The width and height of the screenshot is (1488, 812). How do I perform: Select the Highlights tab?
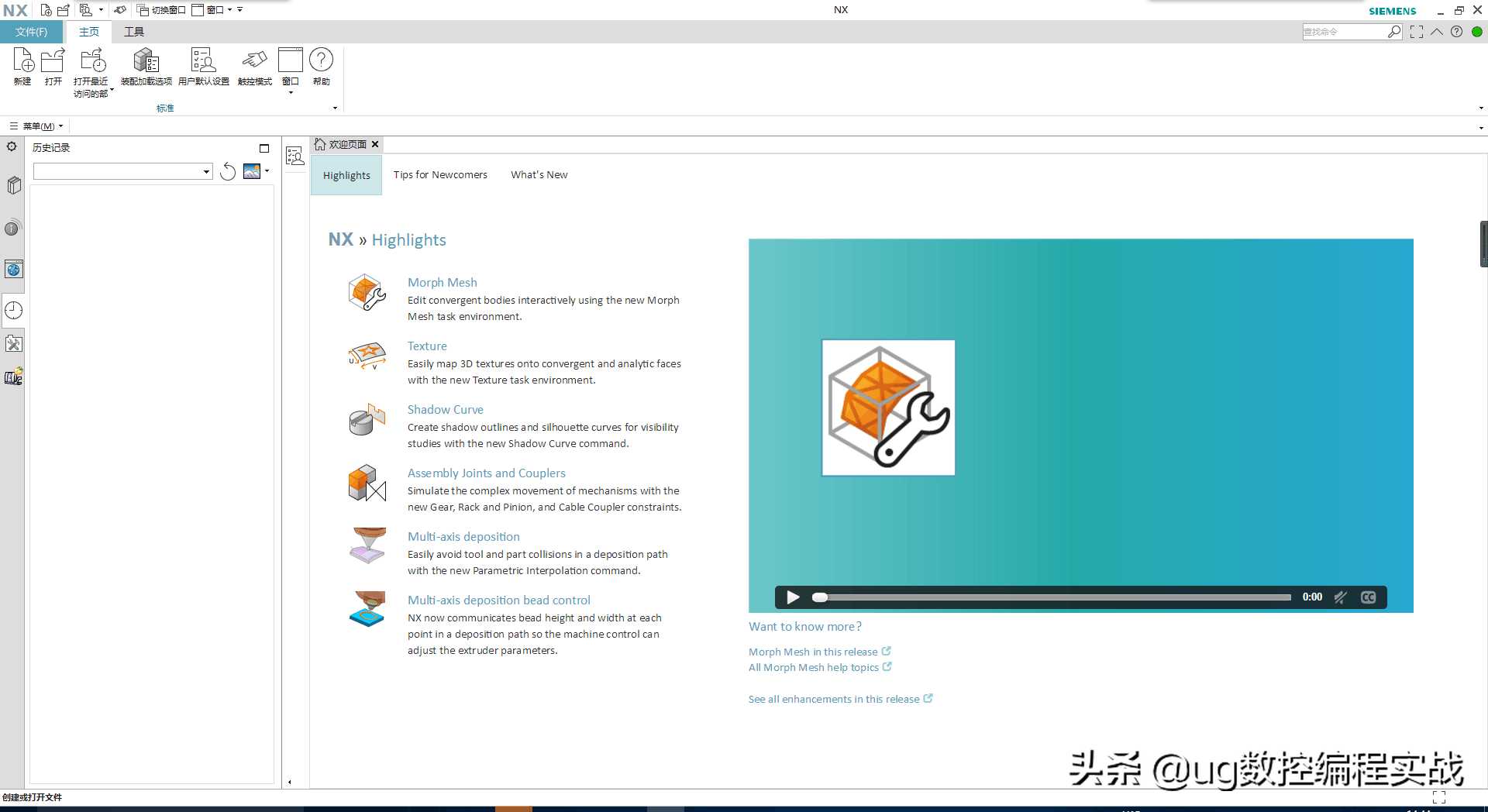coord(346,175)
